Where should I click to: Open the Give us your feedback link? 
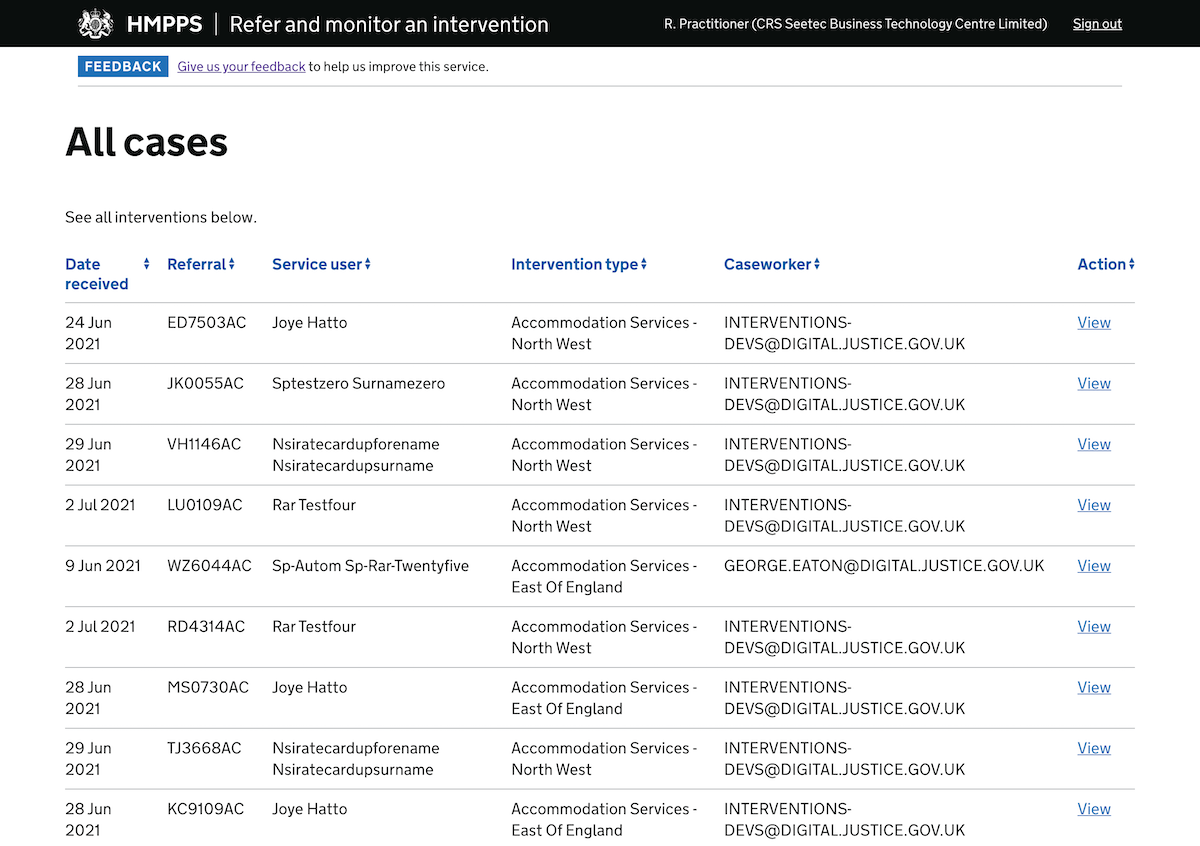pos(241,67)
